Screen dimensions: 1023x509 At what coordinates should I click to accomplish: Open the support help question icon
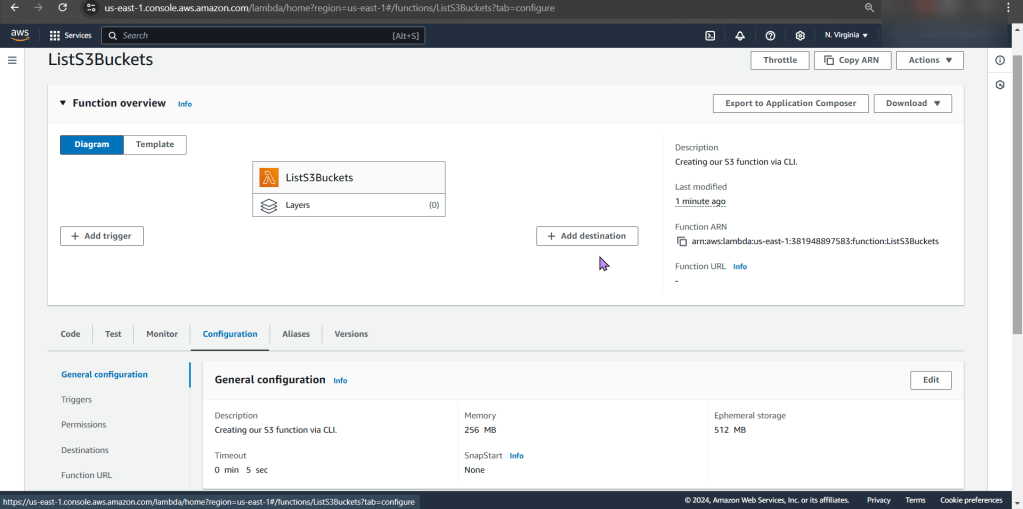(770, 35)
